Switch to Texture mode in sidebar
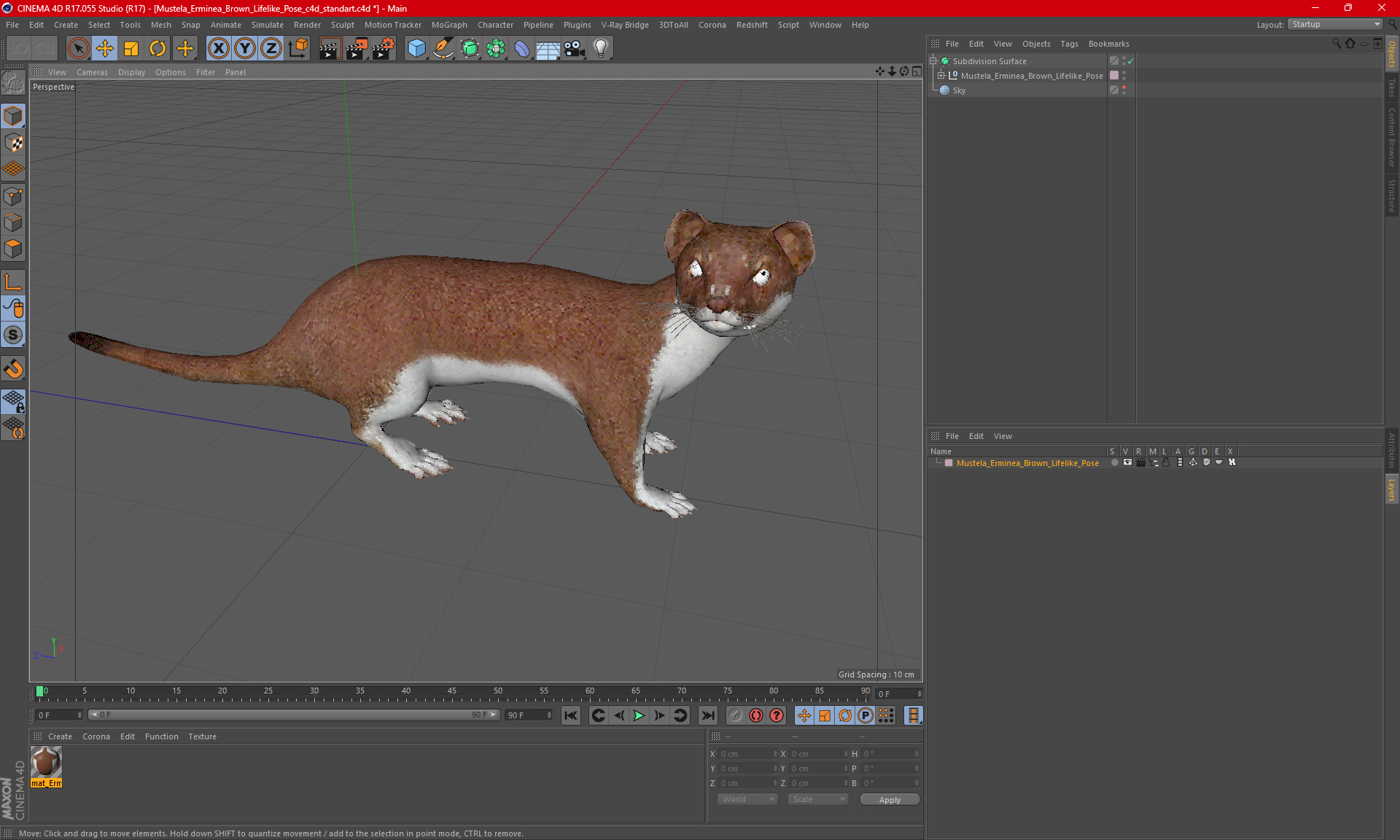The image size is (1400, 840). [13, 143]
